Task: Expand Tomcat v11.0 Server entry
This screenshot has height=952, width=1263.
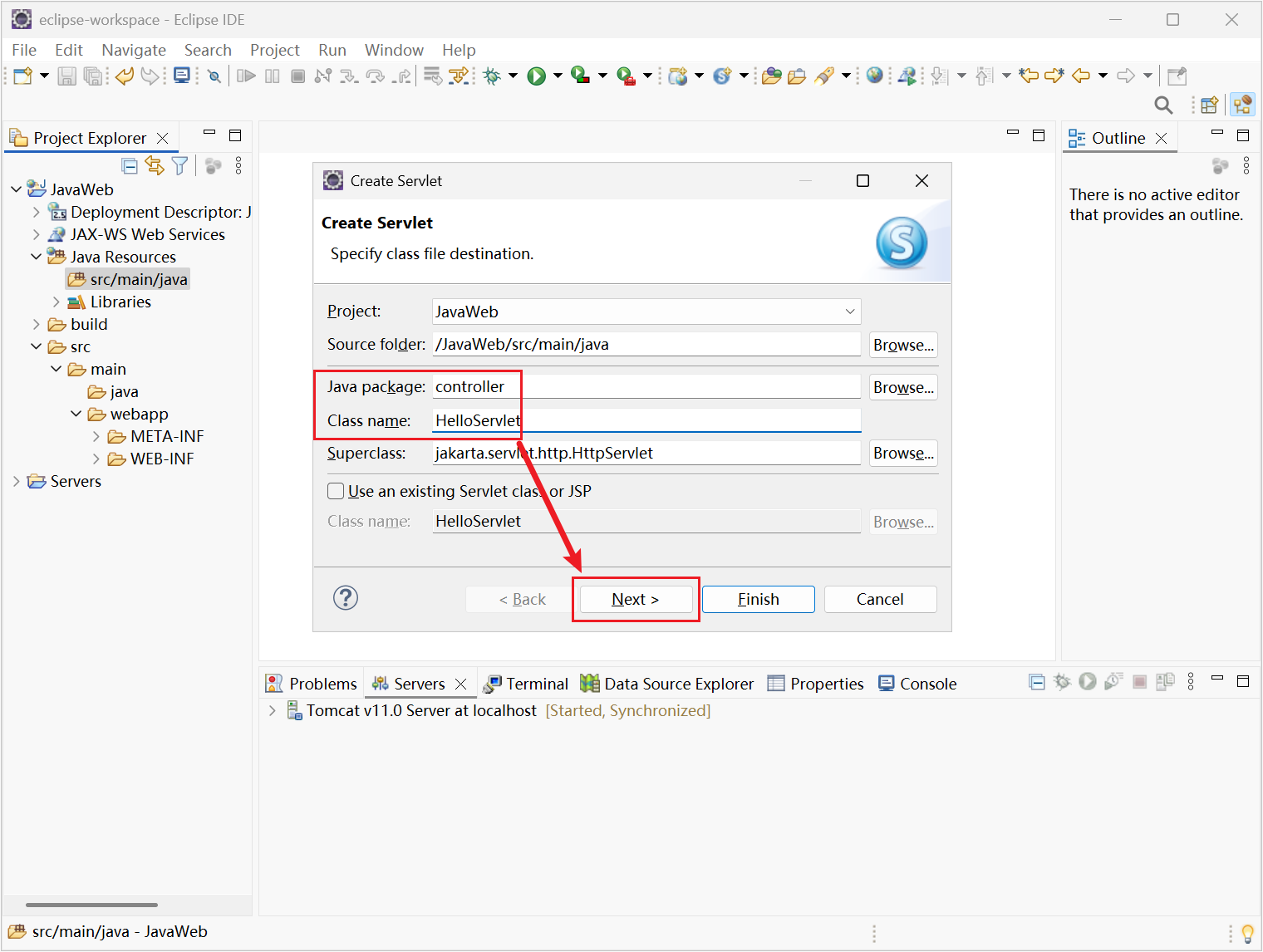Action: pyautogui.click(x=272, y=711)
